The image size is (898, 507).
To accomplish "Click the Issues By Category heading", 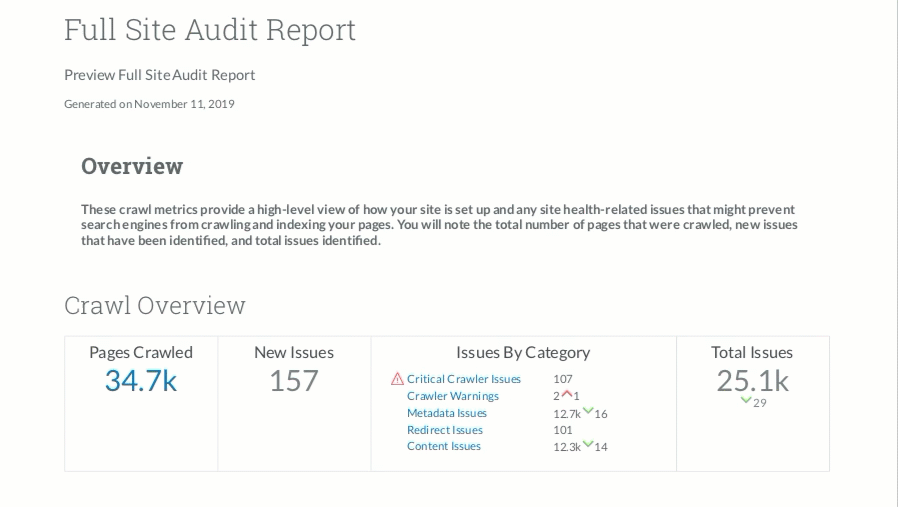I will coord(523,352).
